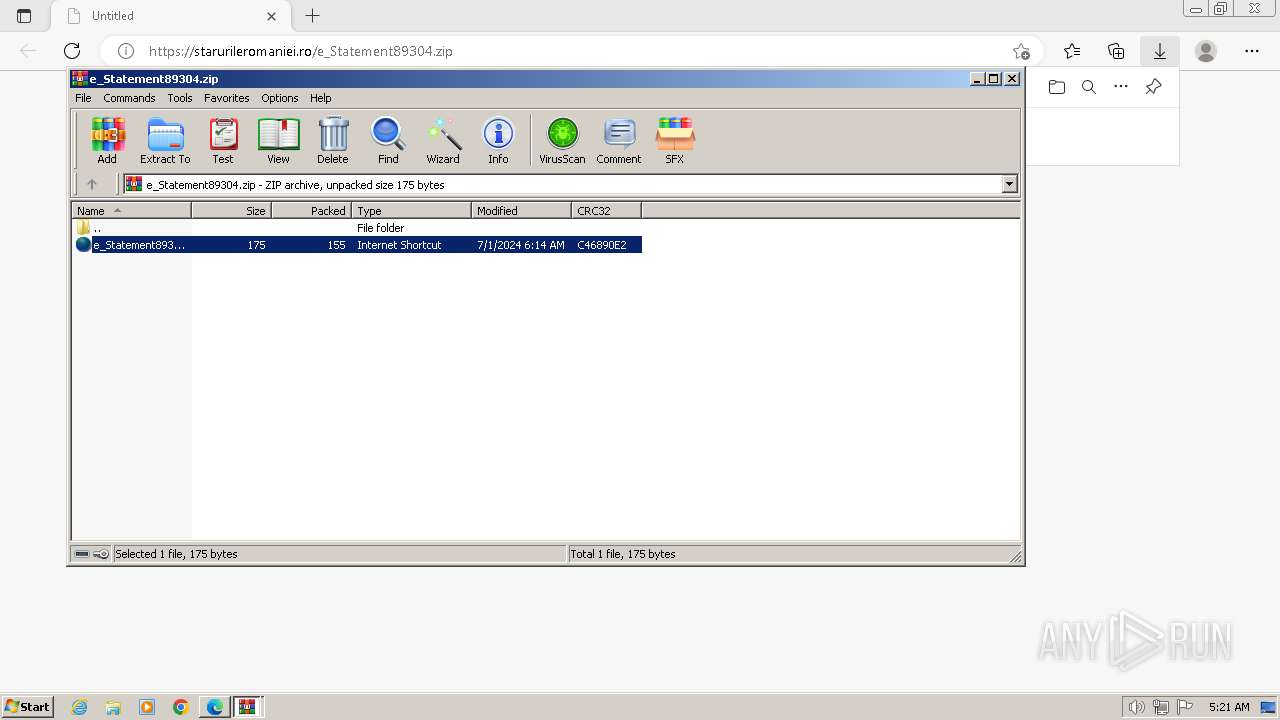Open browser Collections icon
Image resolution: width=1280 pixels, height=720 pixels.
pyautogui.click(x=1116, y=51)
